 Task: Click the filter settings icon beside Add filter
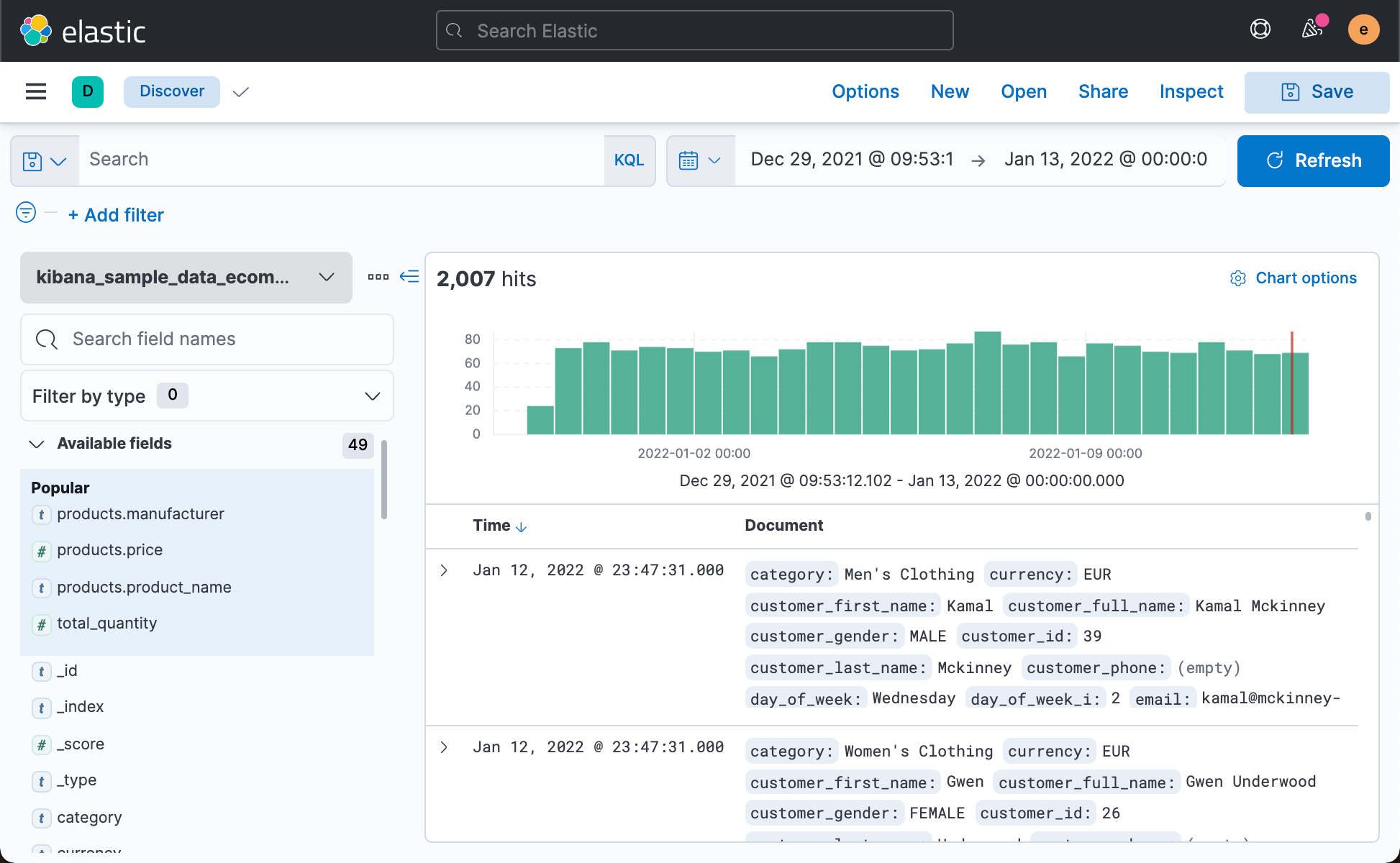click(x=25, y=213)
